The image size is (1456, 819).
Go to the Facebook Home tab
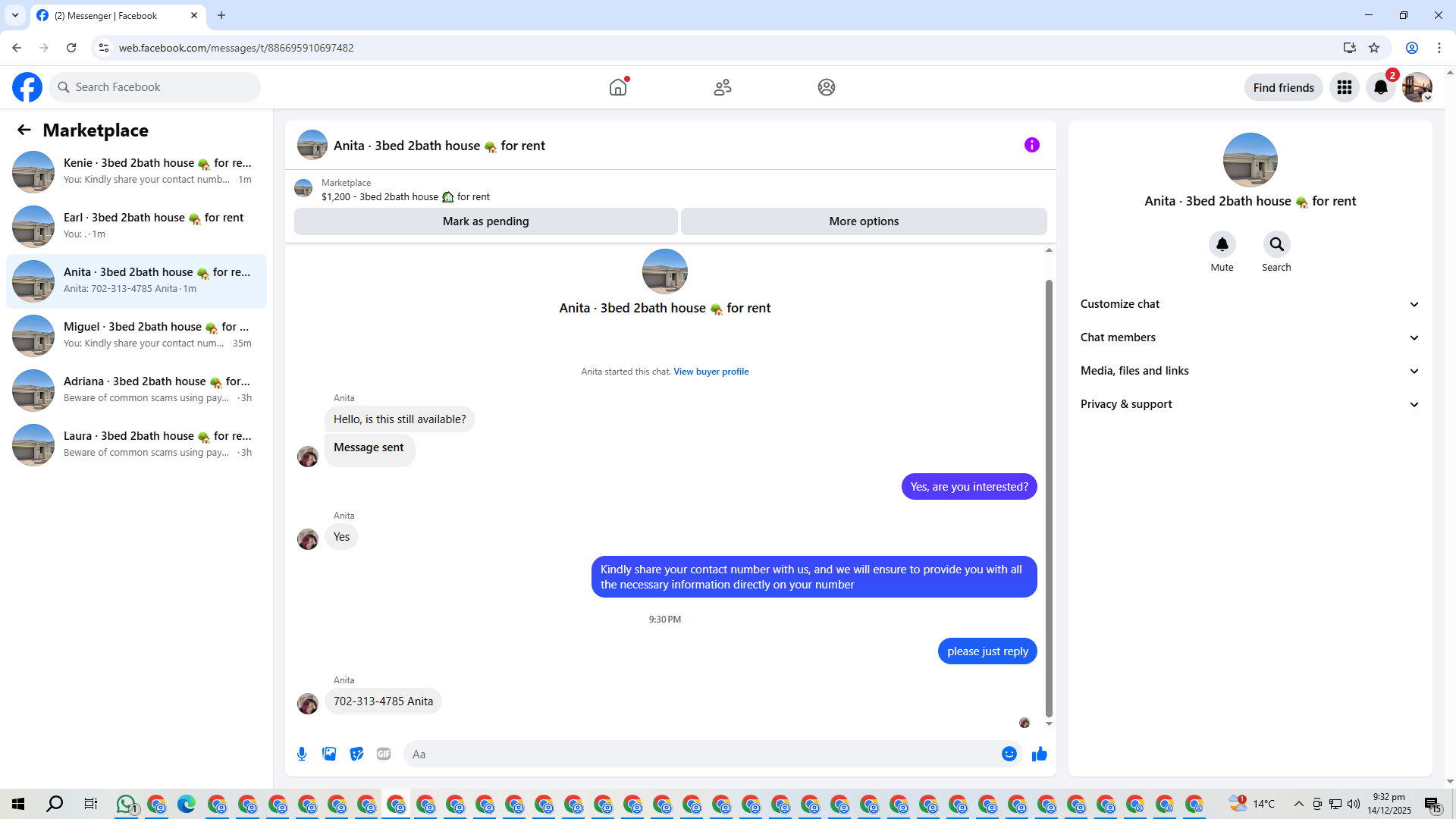click(618, 87)
